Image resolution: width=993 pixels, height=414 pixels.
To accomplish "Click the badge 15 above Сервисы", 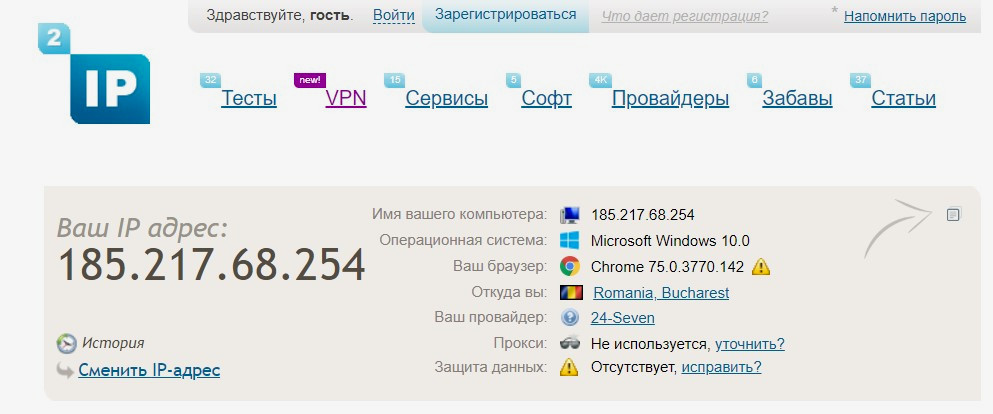I will coord(395,80).
